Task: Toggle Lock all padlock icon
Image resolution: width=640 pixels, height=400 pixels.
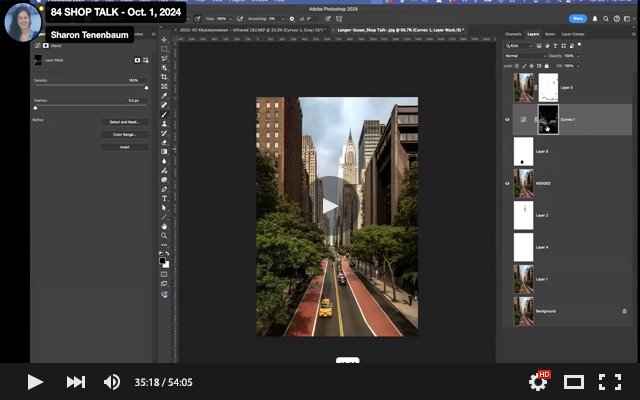Action: coord(547,66)
